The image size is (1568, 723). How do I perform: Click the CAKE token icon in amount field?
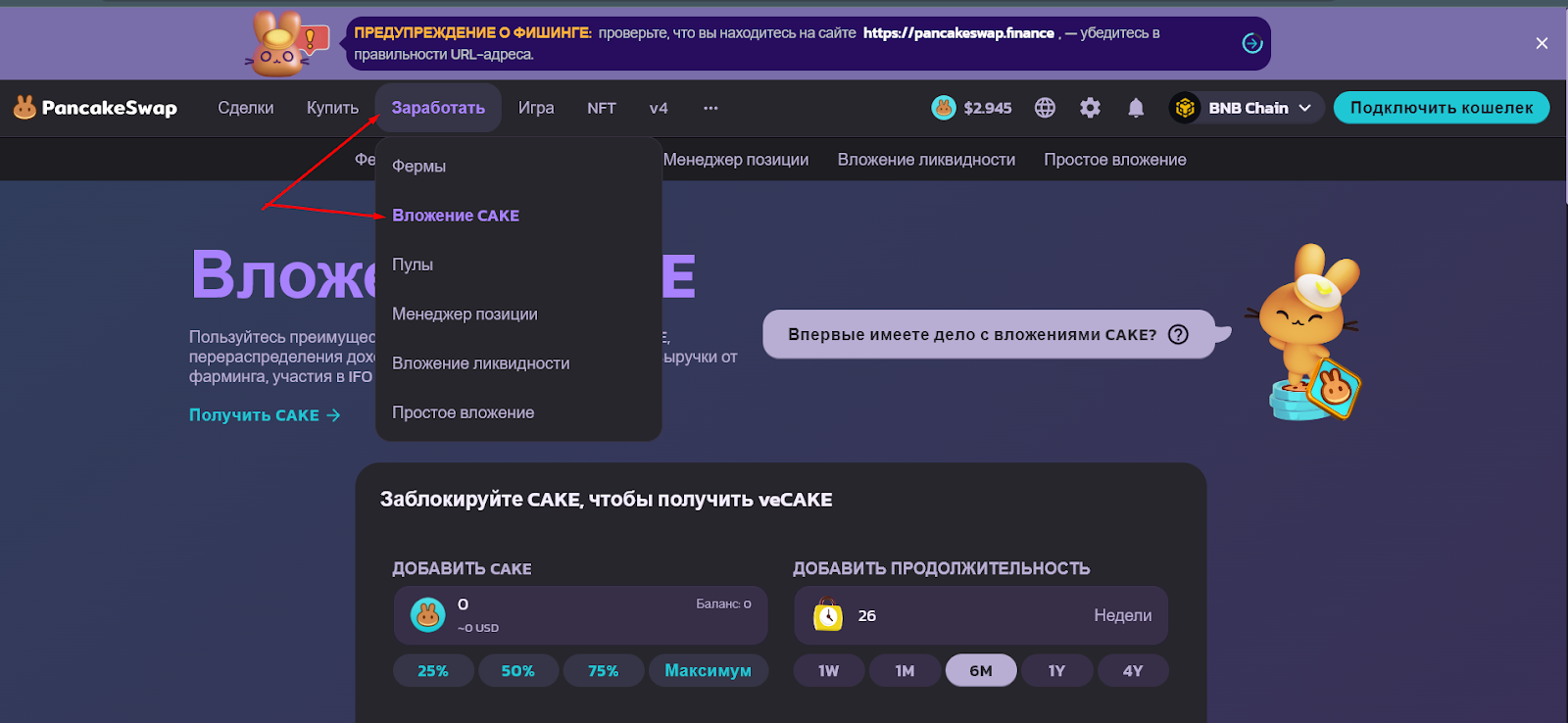point(427,615)
